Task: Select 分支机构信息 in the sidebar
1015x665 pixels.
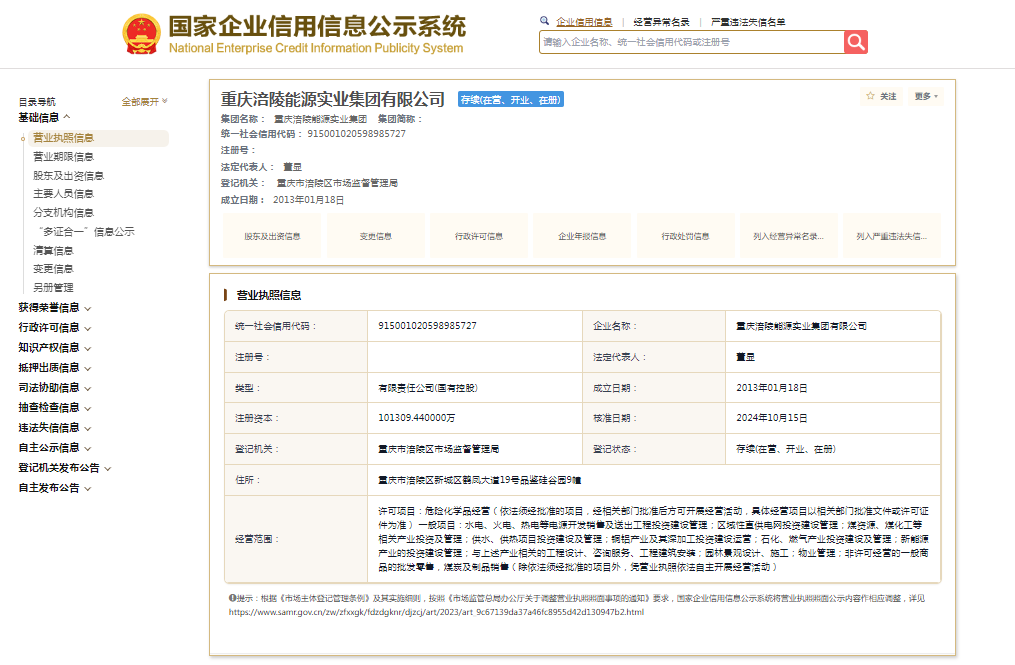Action: (x=63, y=213)
